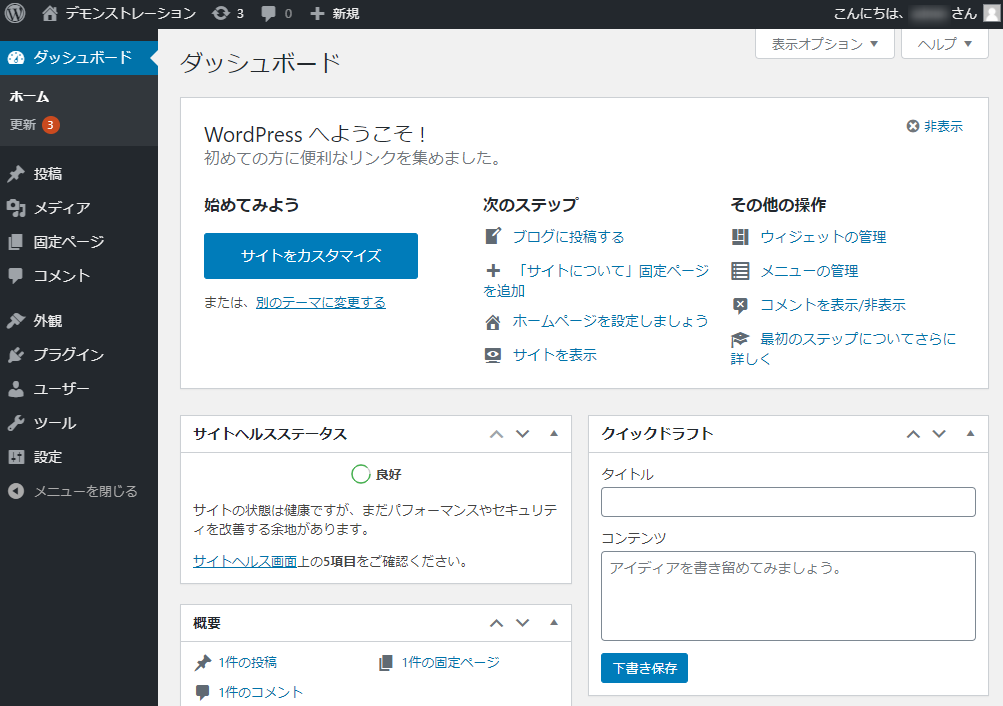1003x706 pixels.
Task: Dismiss welcome panel with 非表示
Action: 935,126
